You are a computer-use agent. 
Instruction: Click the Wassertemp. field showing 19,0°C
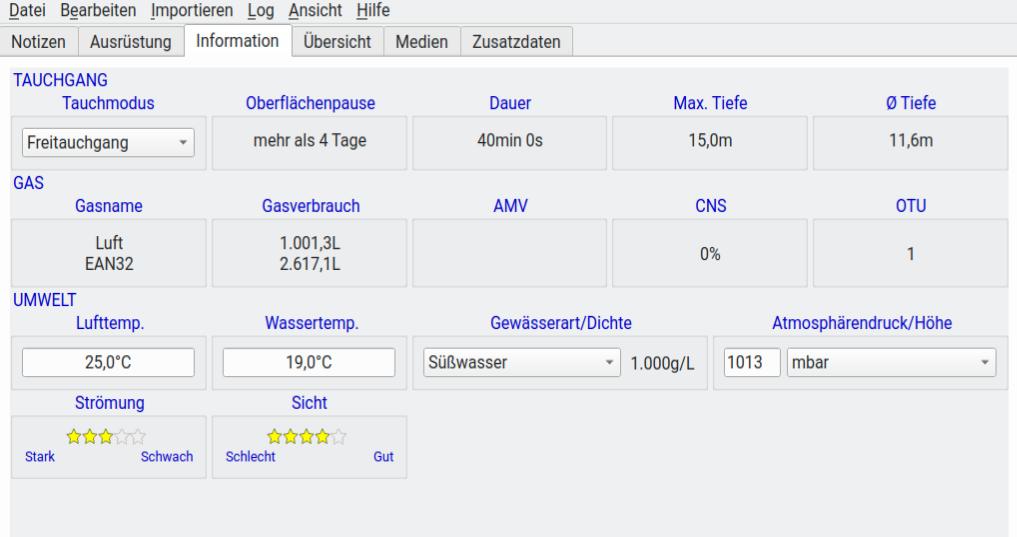coord(309,363)
